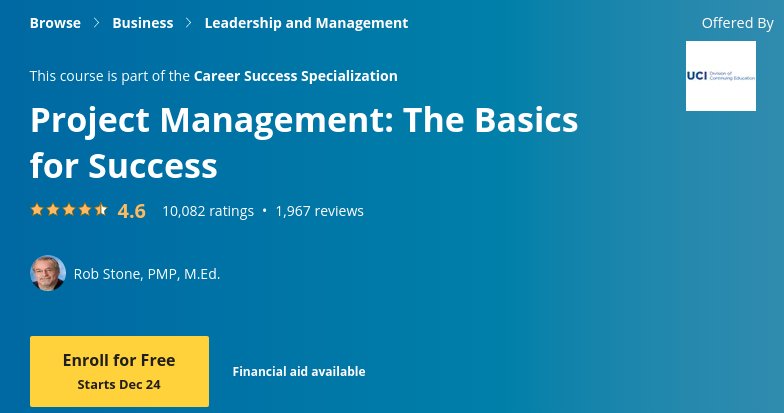Viewport: 784px width, 413px height.
Task: Open the Business breadcrumb category
Action: point(142,23)
